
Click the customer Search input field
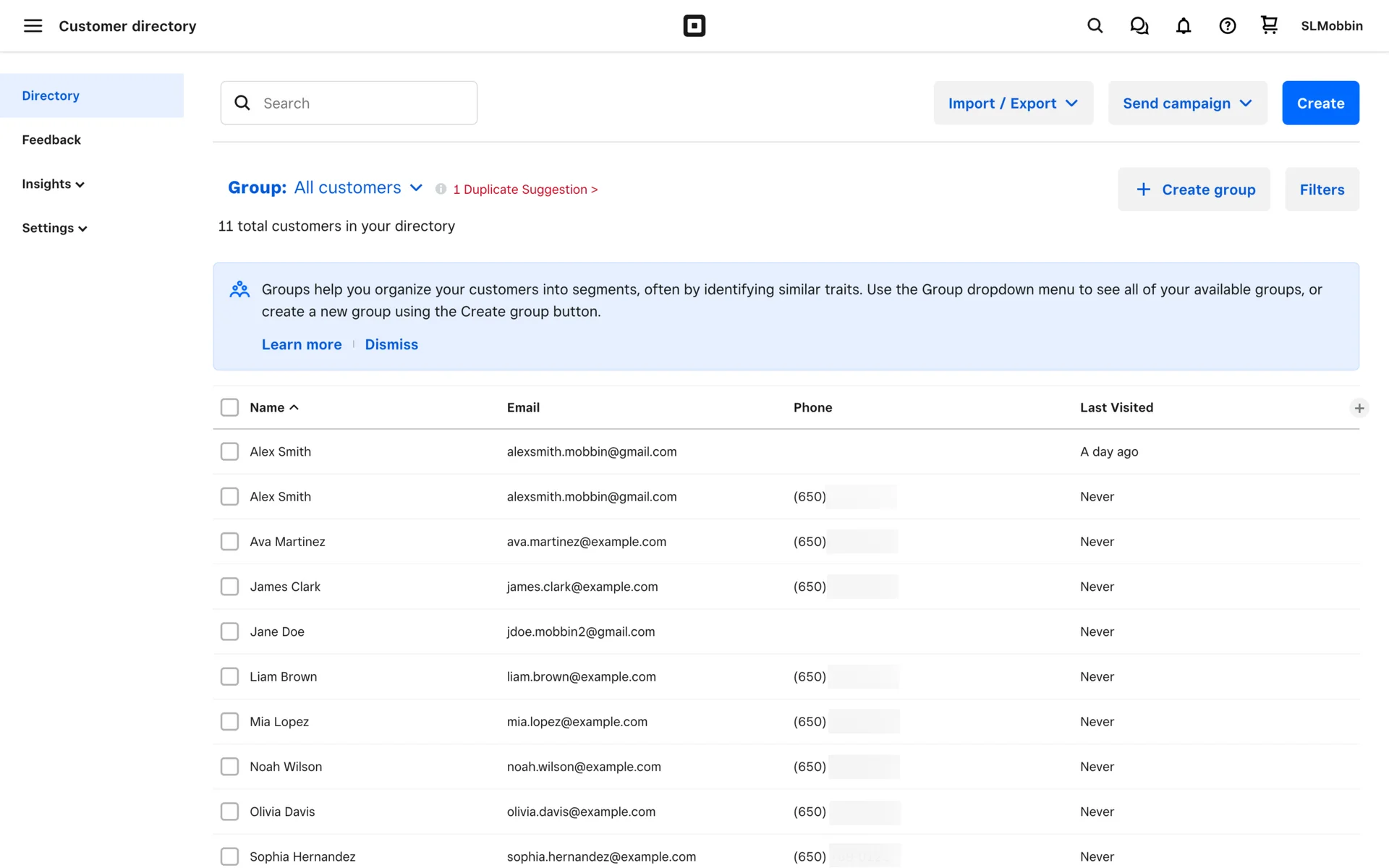point(362,103)
